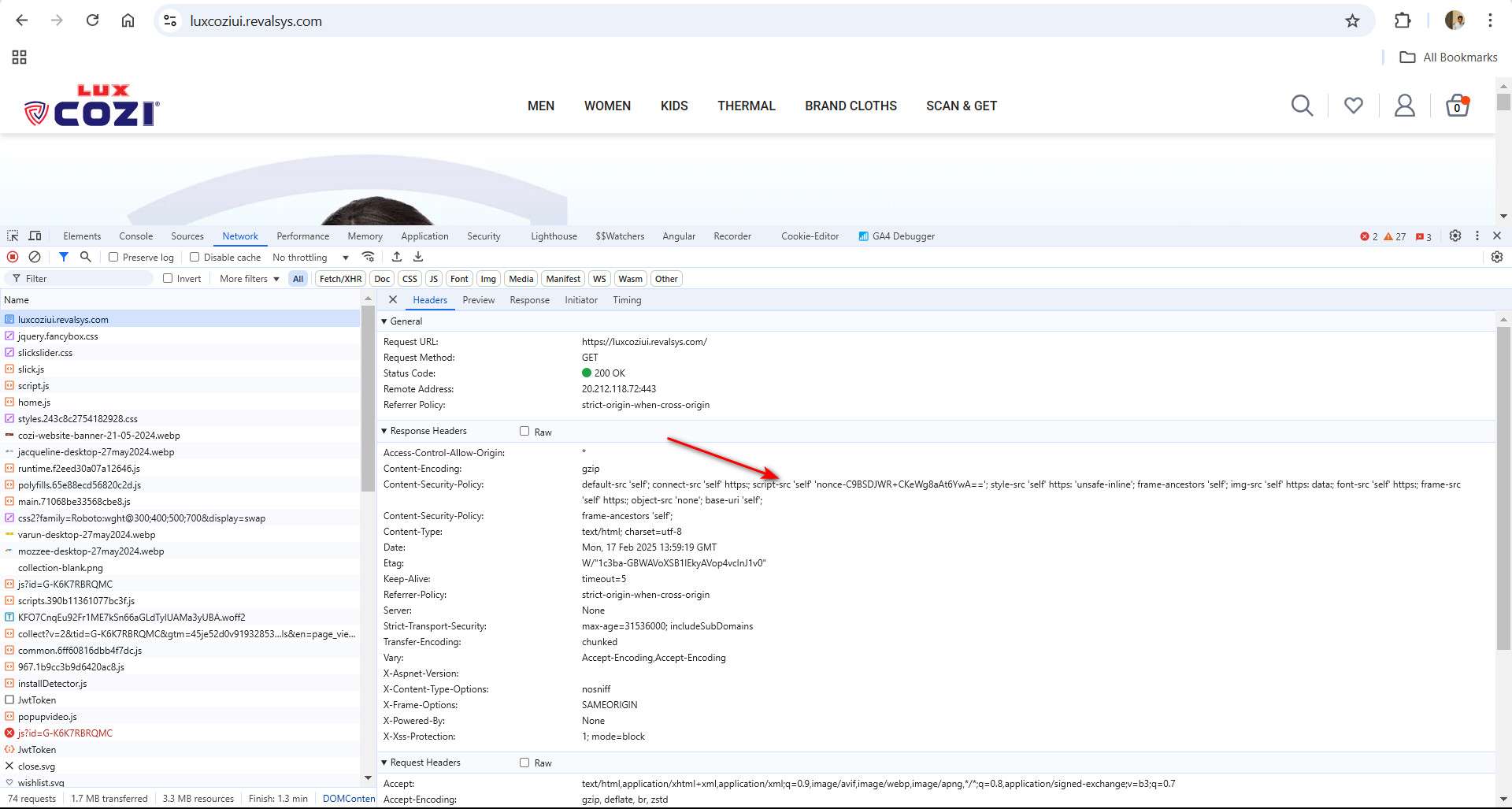Expand the More filters dropdown

[x=249, y=279]
